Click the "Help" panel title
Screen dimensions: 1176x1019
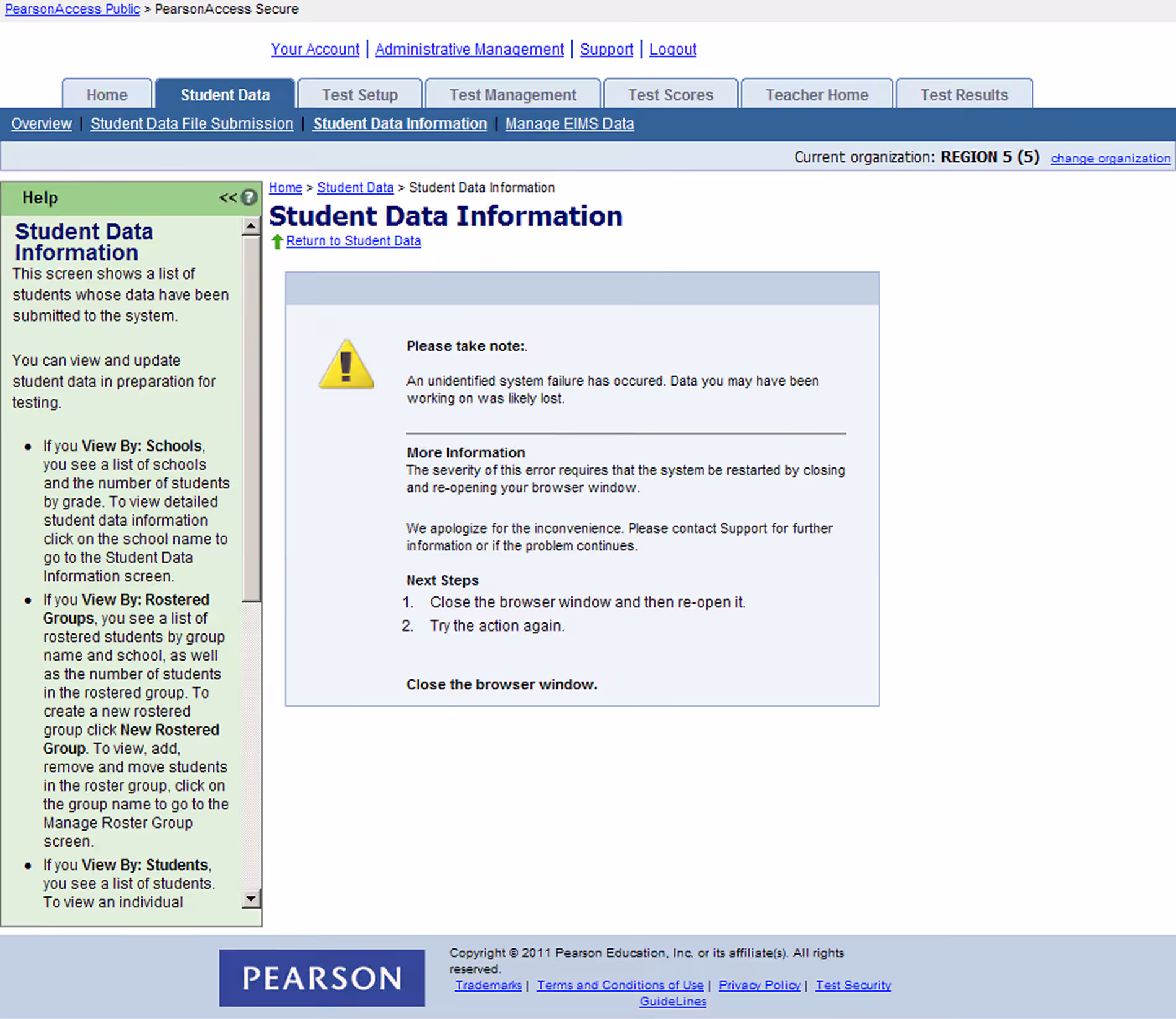(40, 198)
